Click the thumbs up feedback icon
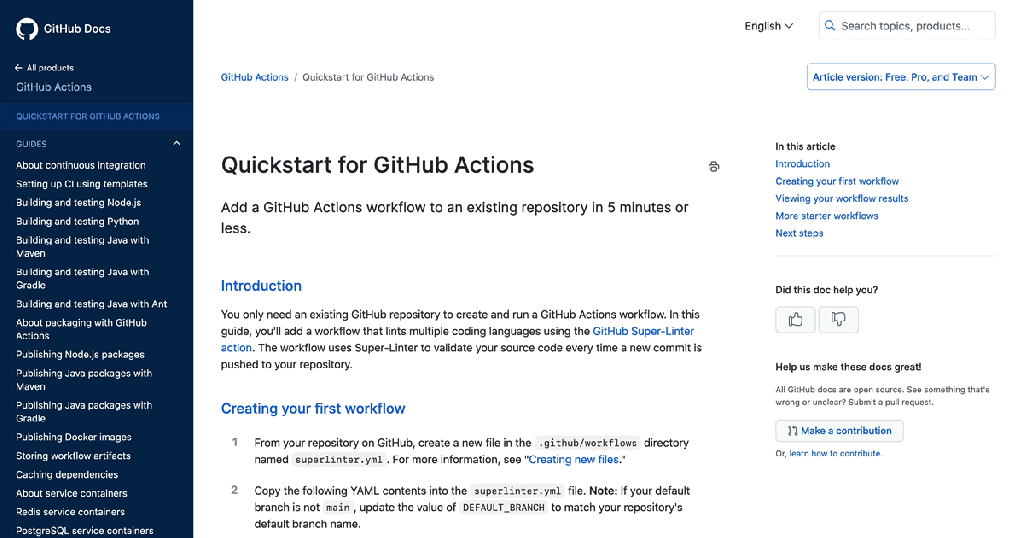 [x=795, y=320]
